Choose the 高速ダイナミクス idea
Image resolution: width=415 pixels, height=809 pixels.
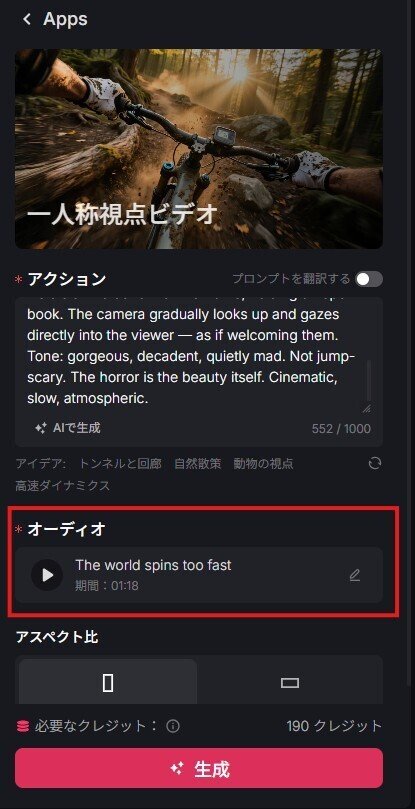(62, 486)
